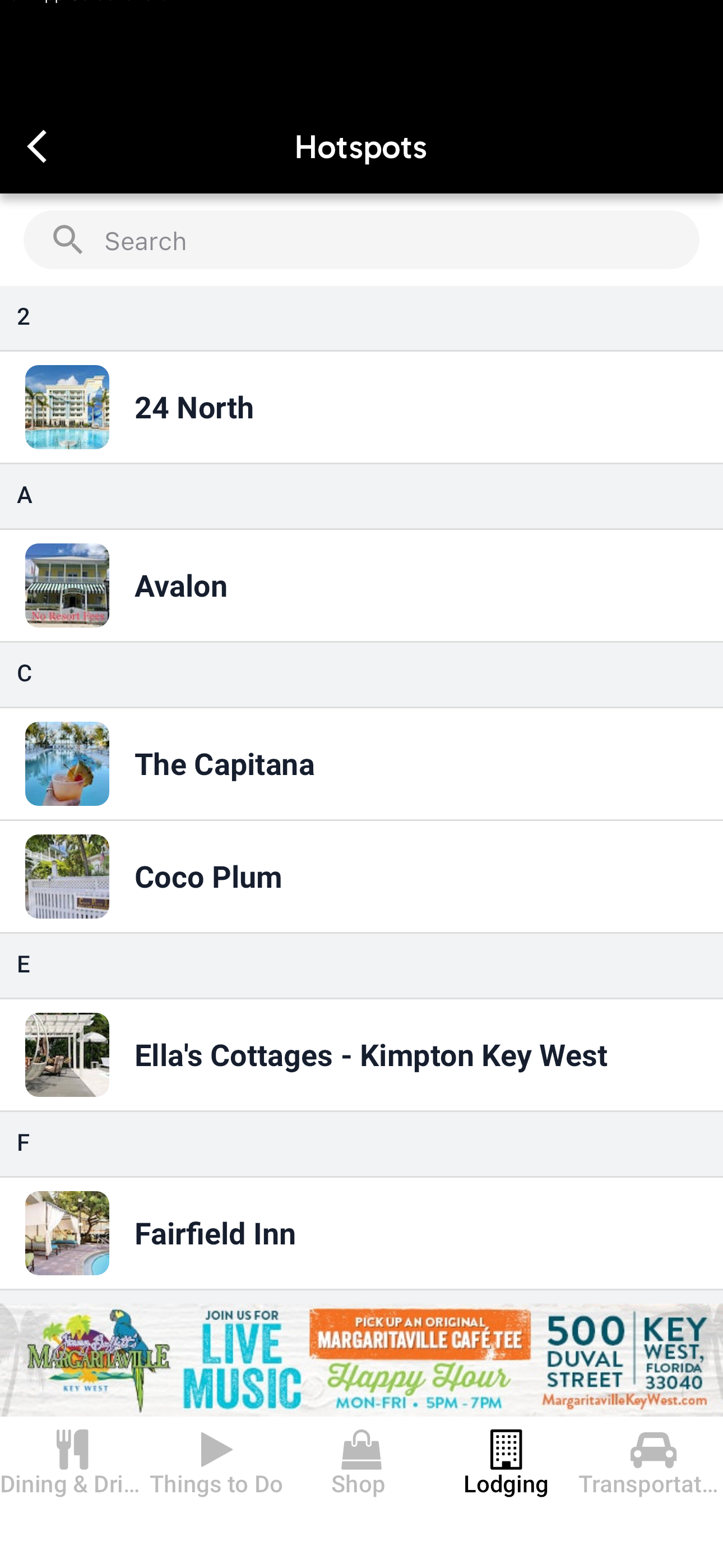Switch to the Shop tab label
This screenshot has width=723, height=1568.
click(x=359, y=1484)
